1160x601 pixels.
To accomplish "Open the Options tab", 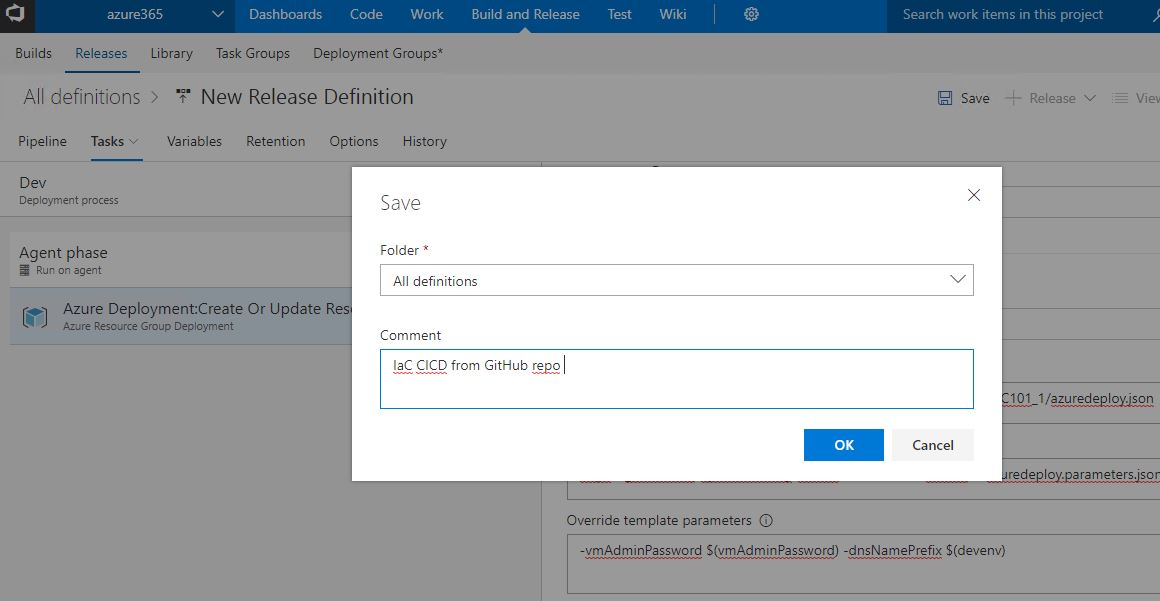I will click(354, 141).
